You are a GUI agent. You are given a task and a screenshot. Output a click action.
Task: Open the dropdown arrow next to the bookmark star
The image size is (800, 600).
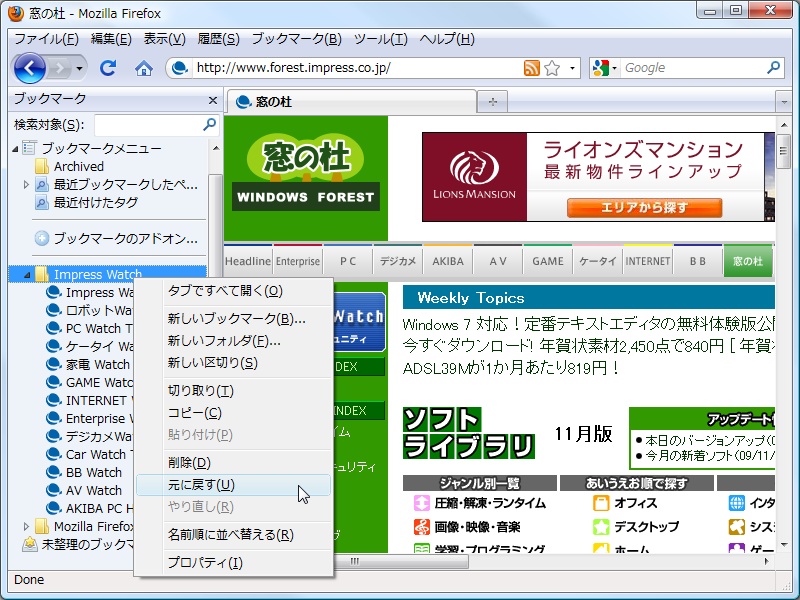point(571,70)
